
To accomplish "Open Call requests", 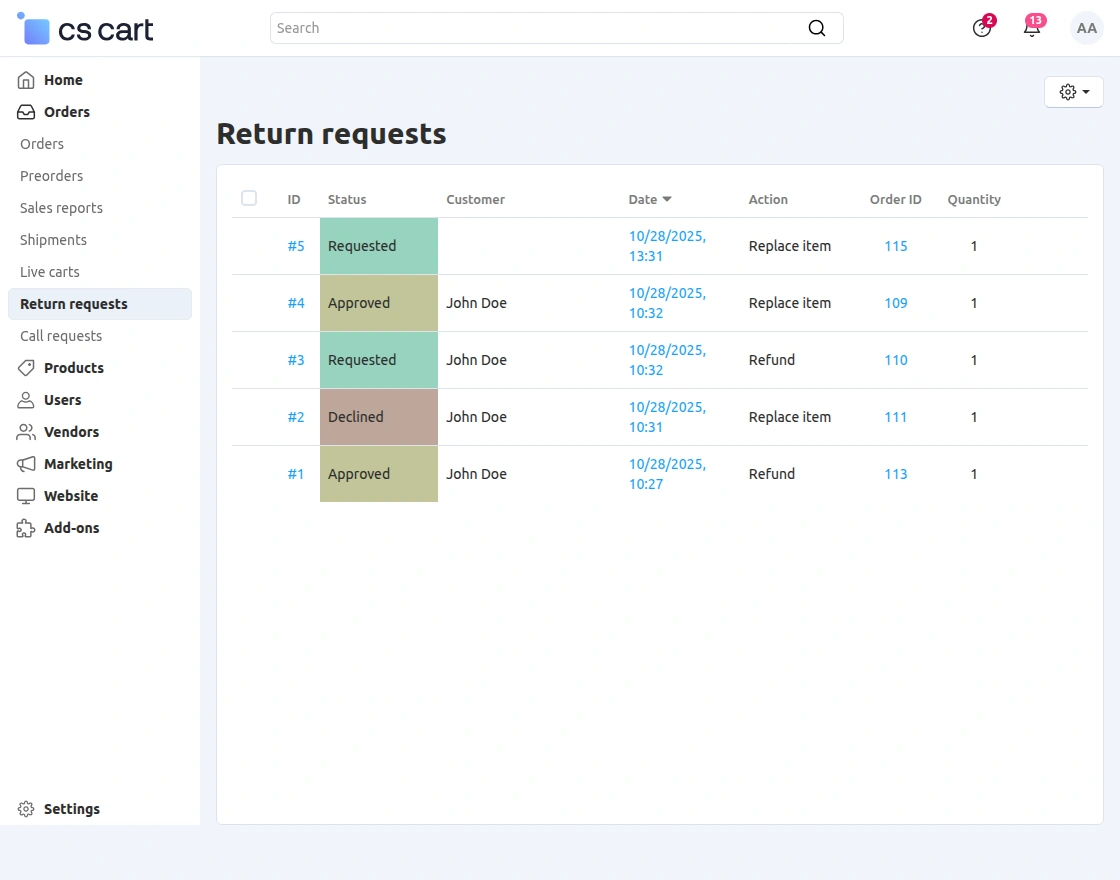I will (61, 336).
